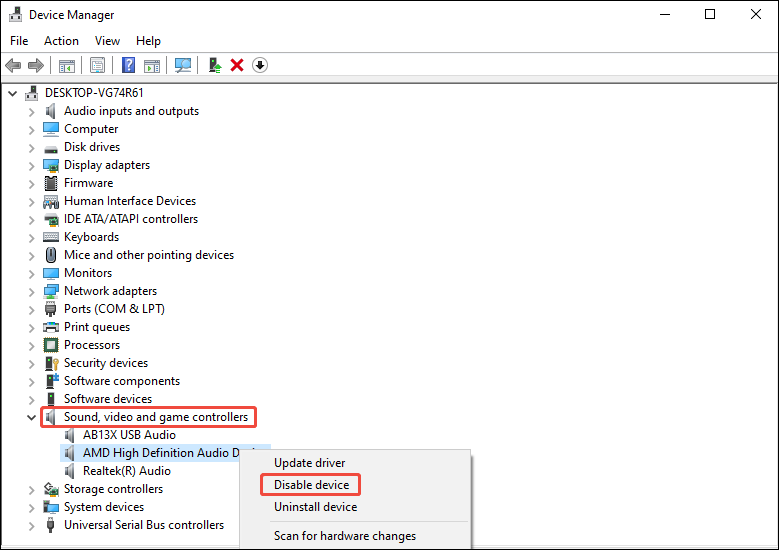Viewport: 779px width, 550px height.
Task: Click the Network adapters icon
Action: pos(51,291)
